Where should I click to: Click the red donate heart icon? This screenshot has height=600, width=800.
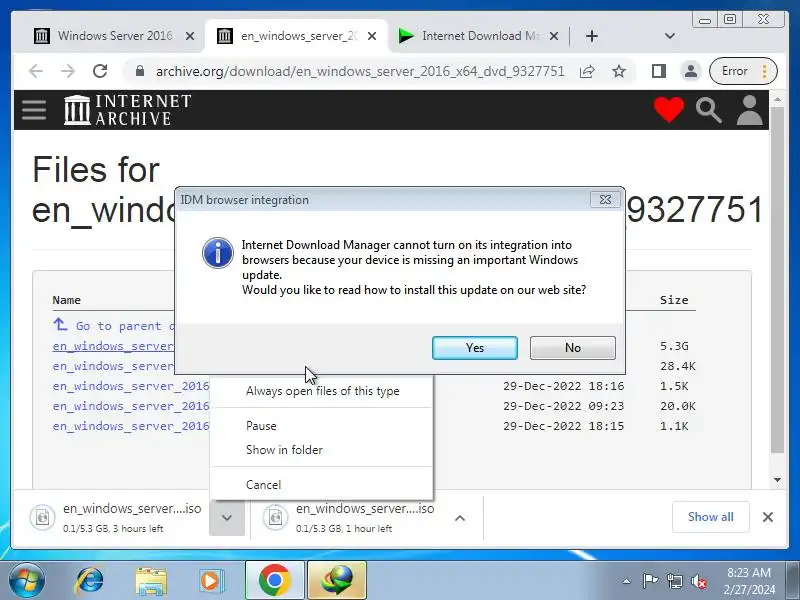coord(668,110)
